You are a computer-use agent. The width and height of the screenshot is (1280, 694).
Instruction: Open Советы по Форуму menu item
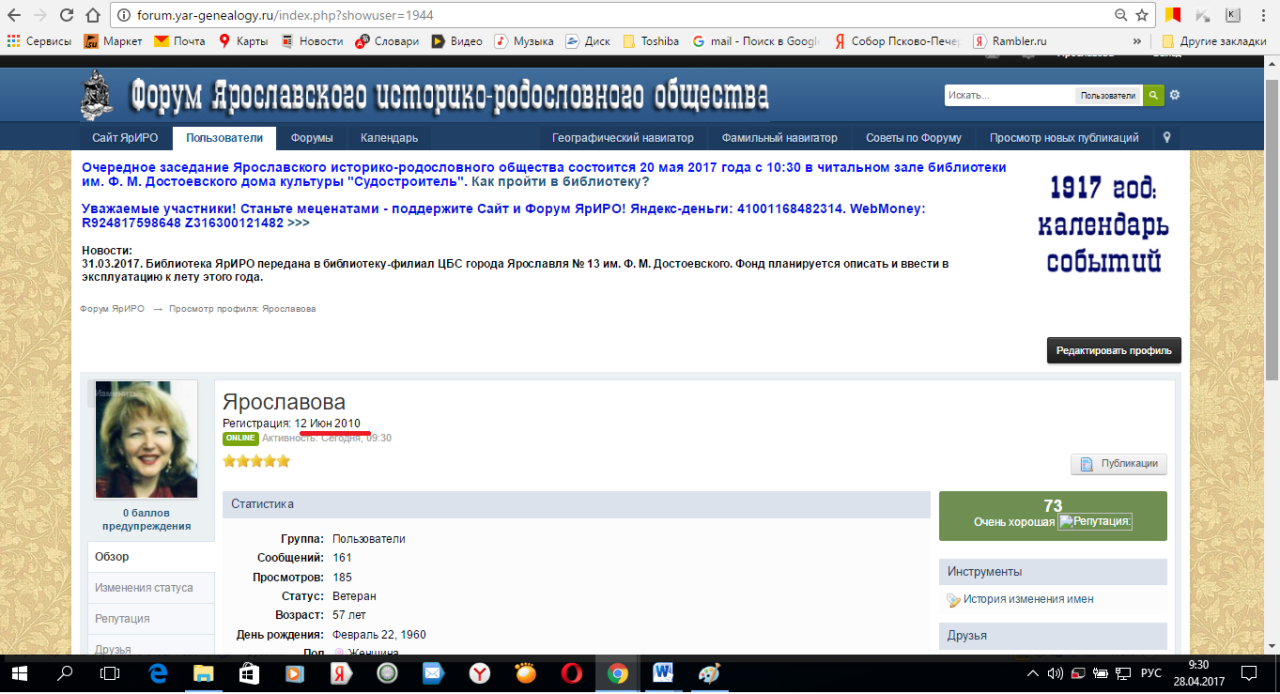pyautogui.click(x=913, y=138)
